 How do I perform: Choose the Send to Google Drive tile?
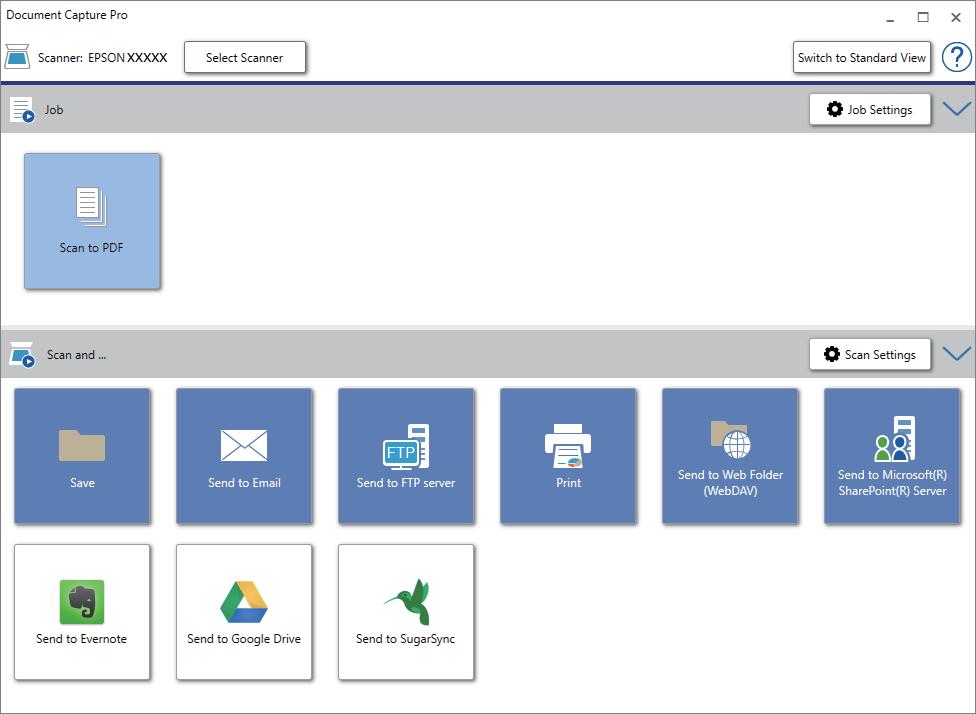[244, 612]
